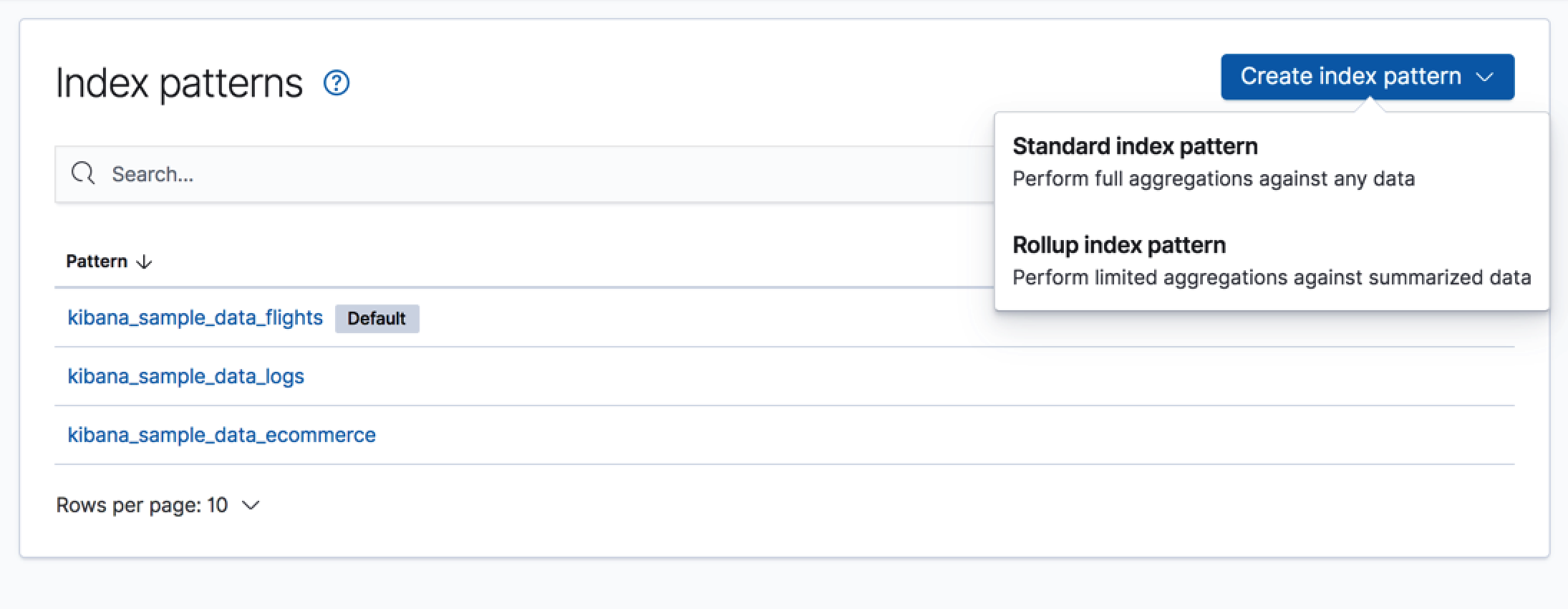
Task: Click the Index patterns page heading
Action: [179, 83]
